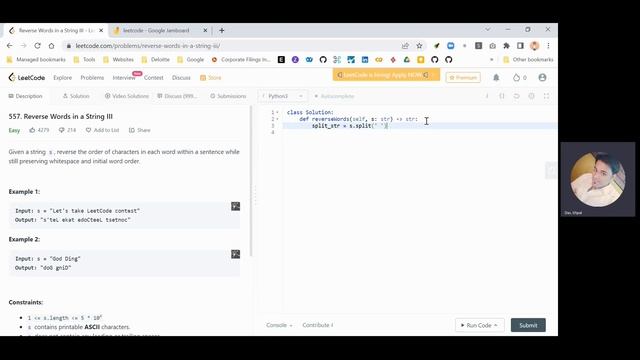Open the Deloitte bookmarks folder
640x360 pixels.
[156, 60]
